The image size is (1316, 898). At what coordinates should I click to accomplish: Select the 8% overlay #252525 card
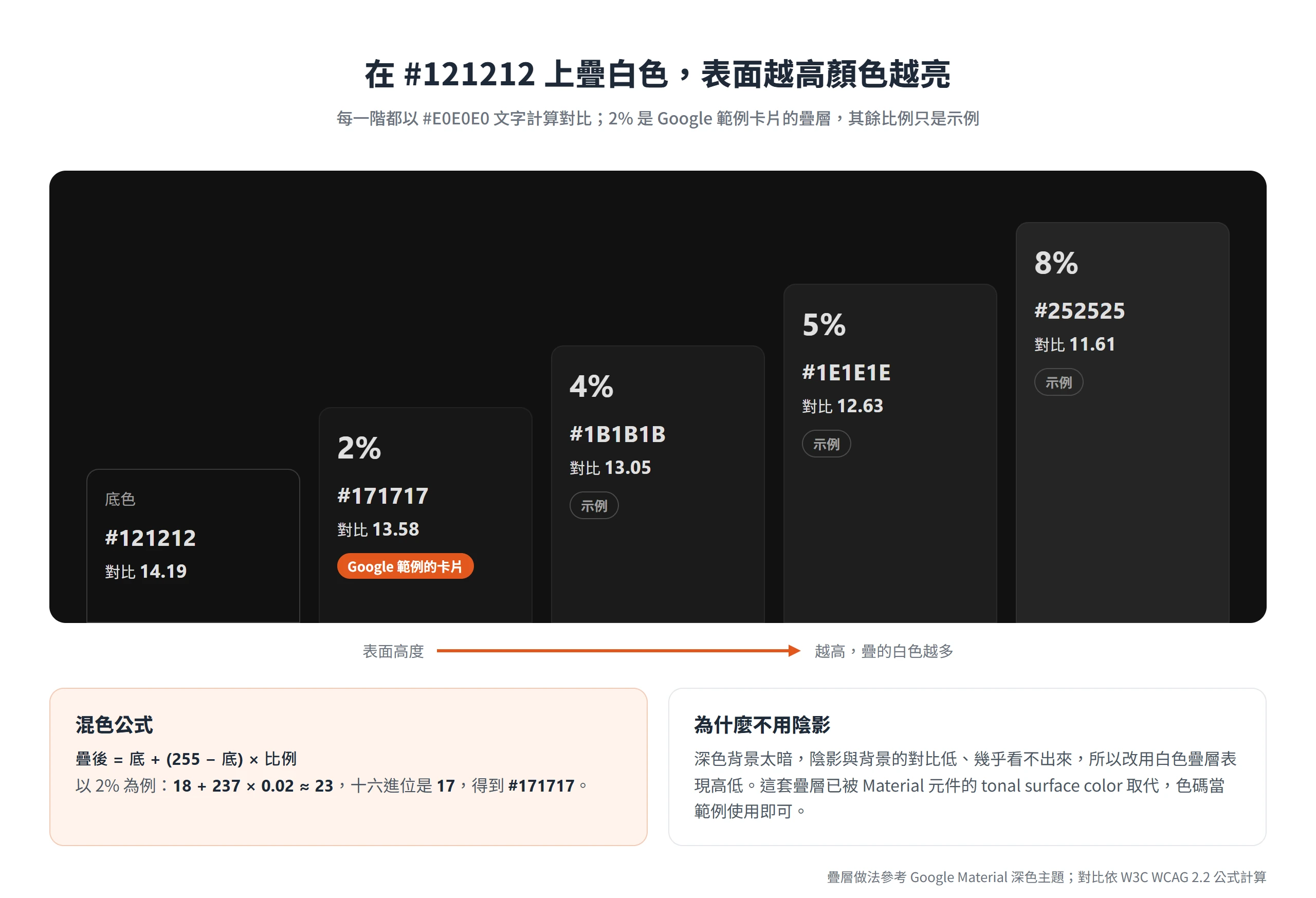(1122, 423)
